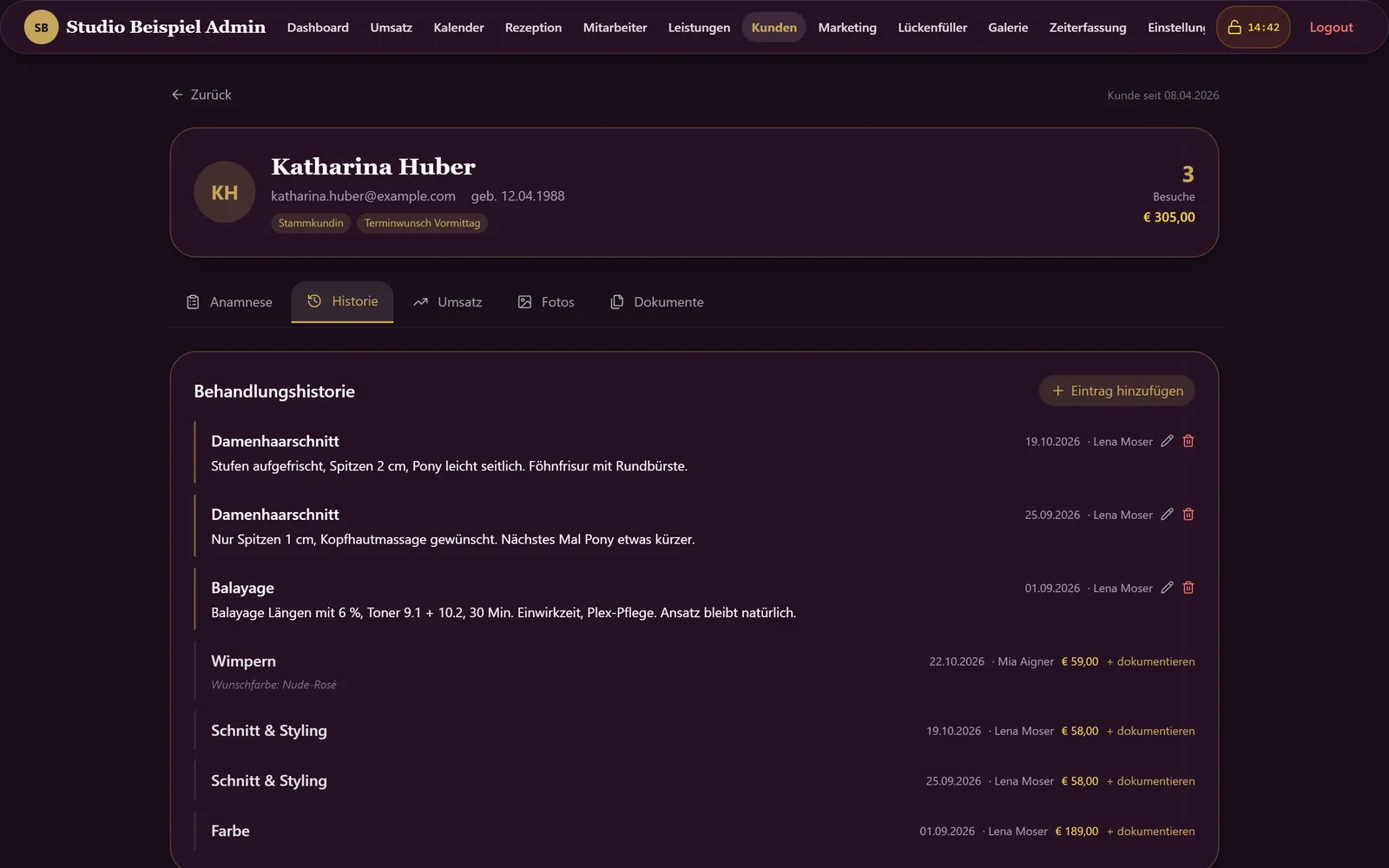Edit the 25.09.2026 Damenhaarschnitt entry pencil icon

point(1167,514)
